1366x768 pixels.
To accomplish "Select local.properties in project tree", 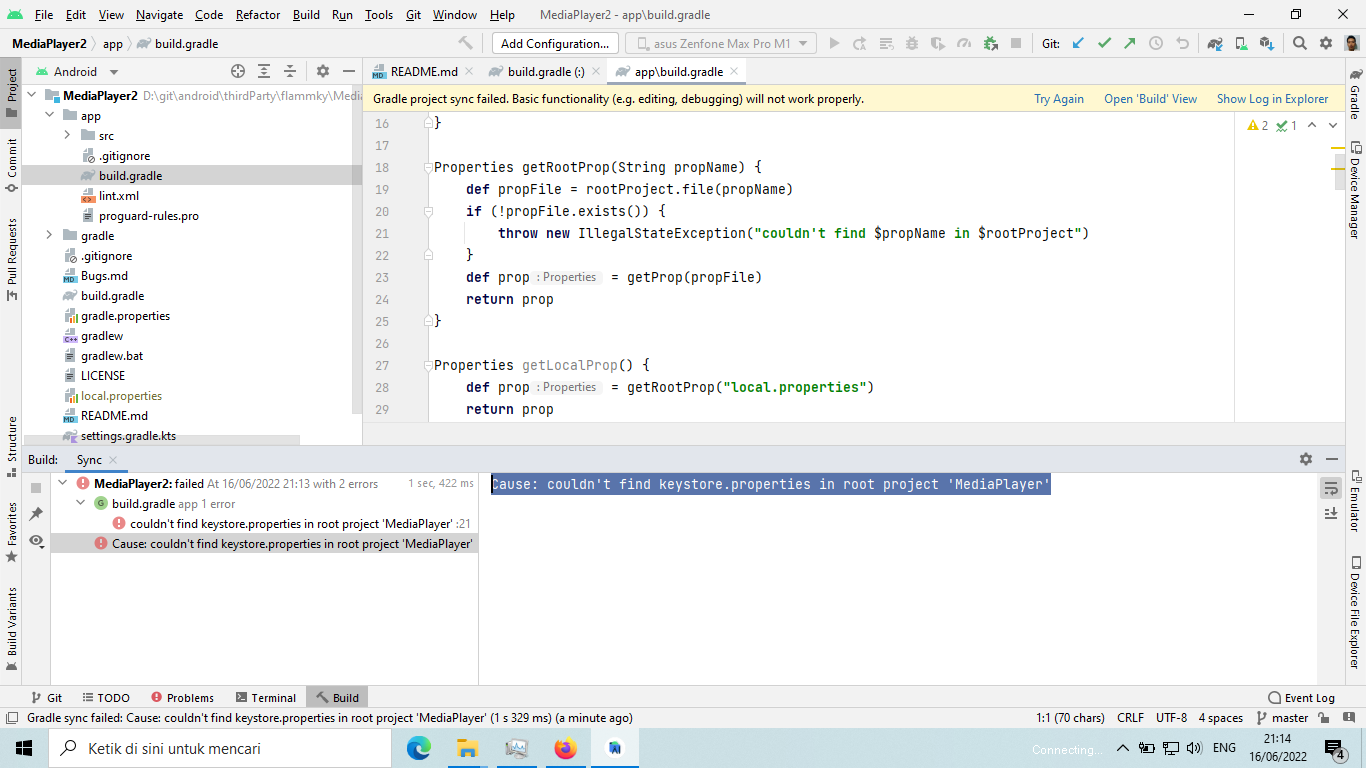I will (x=121, y=395).
